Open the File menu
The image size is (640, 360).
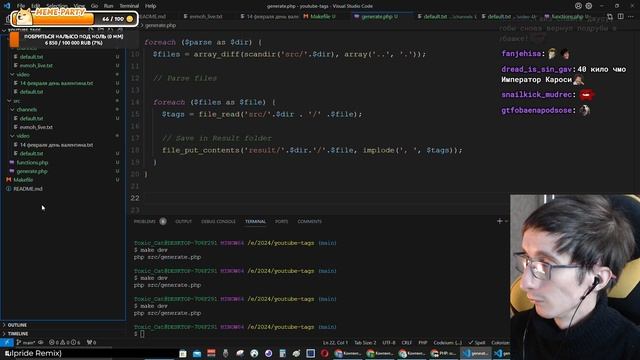pos(21,6)
